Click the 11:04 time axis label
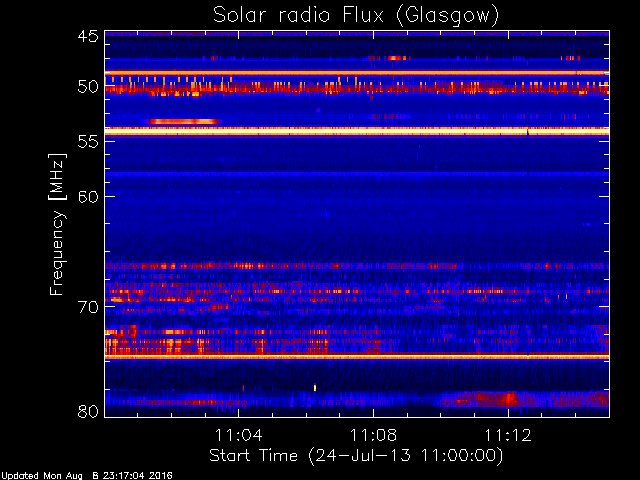This screenshot has height=480, width=640. pos(238,435)
